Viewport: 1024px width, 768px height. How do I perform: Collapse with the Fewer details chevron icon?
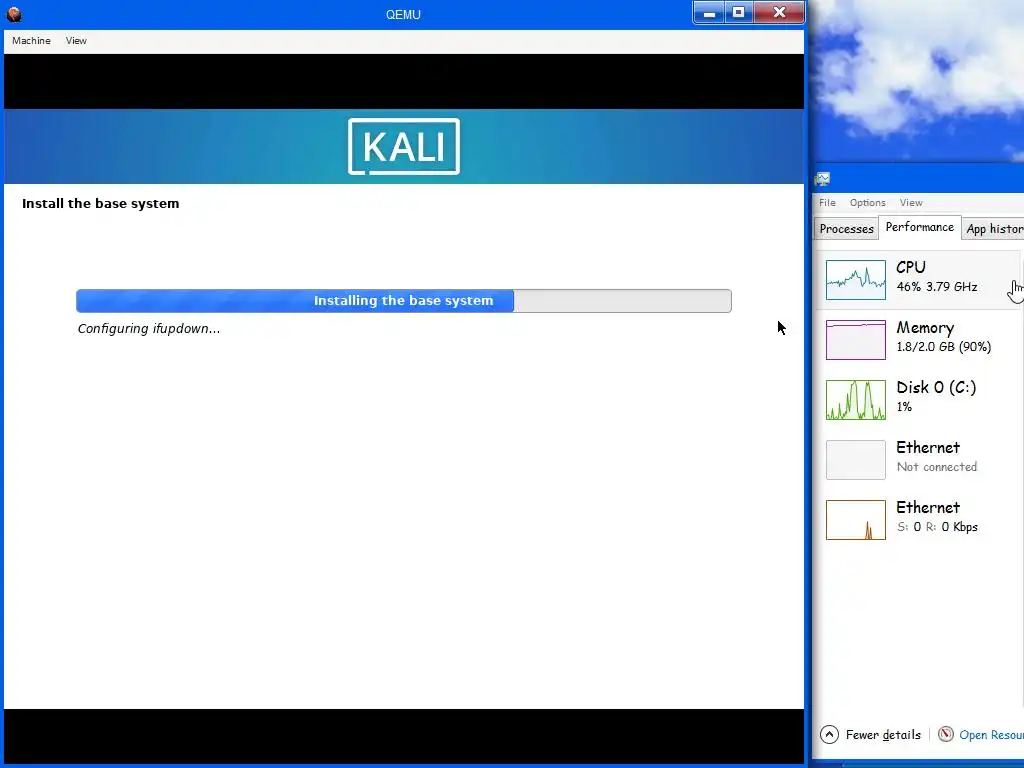coord(829,735)
